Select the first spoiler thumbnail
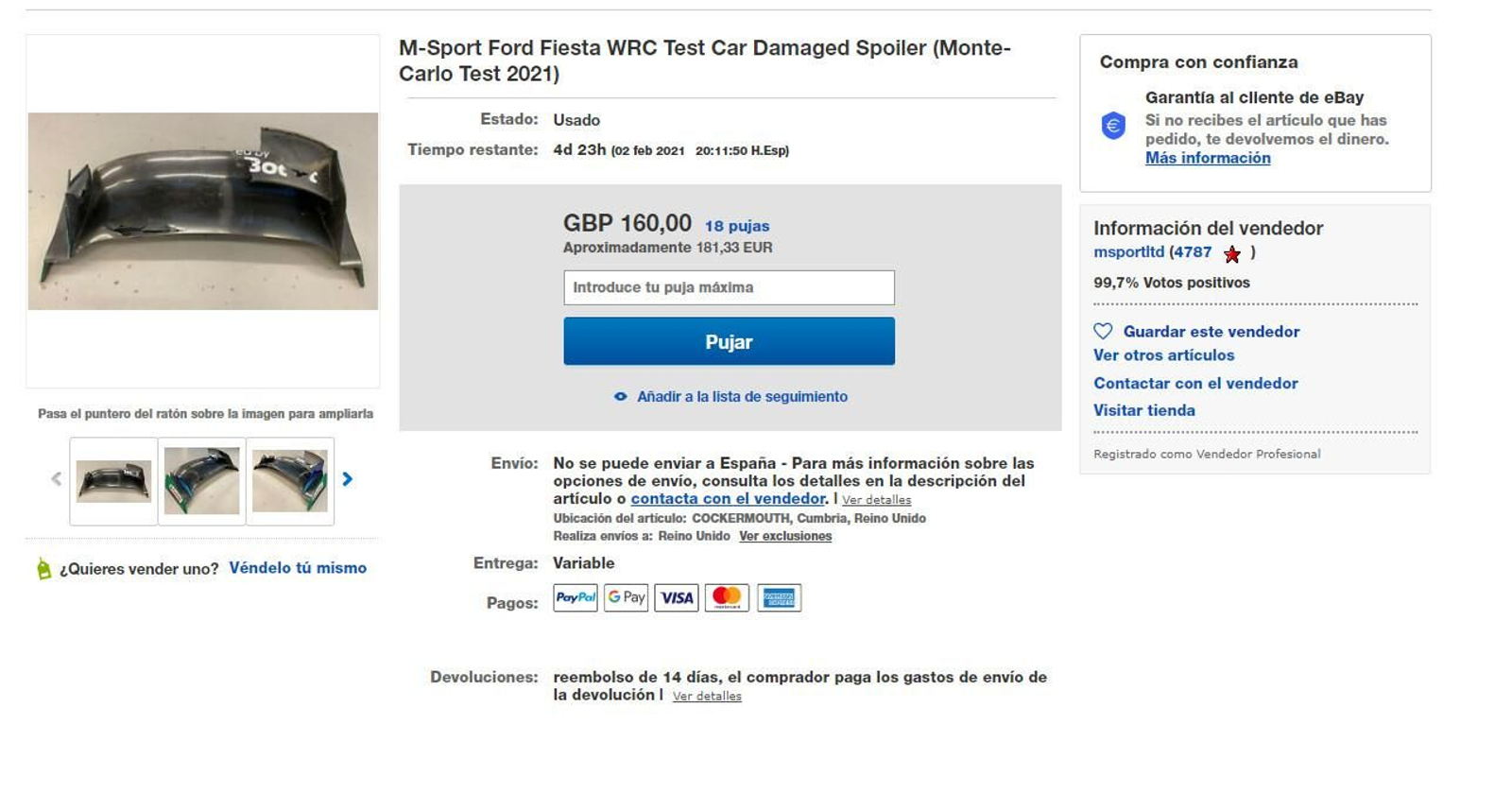This screenshot has height=793, width=1512. (113, 481)
